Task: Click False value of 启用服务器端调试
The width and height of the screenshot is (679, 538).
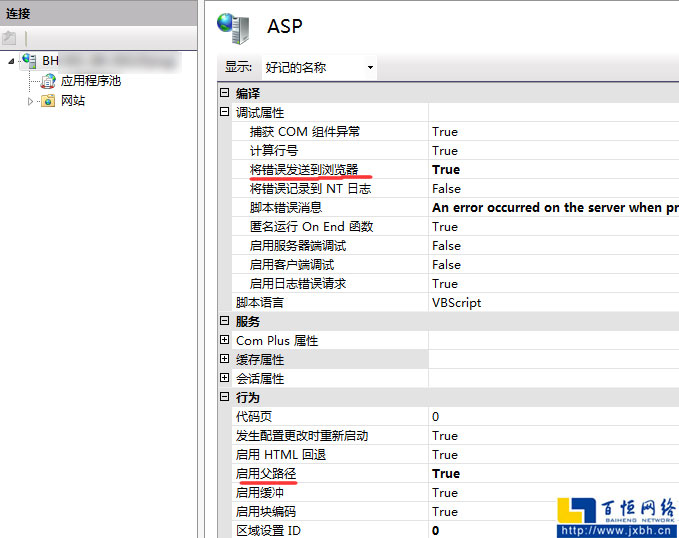Action: click(446, 246)
